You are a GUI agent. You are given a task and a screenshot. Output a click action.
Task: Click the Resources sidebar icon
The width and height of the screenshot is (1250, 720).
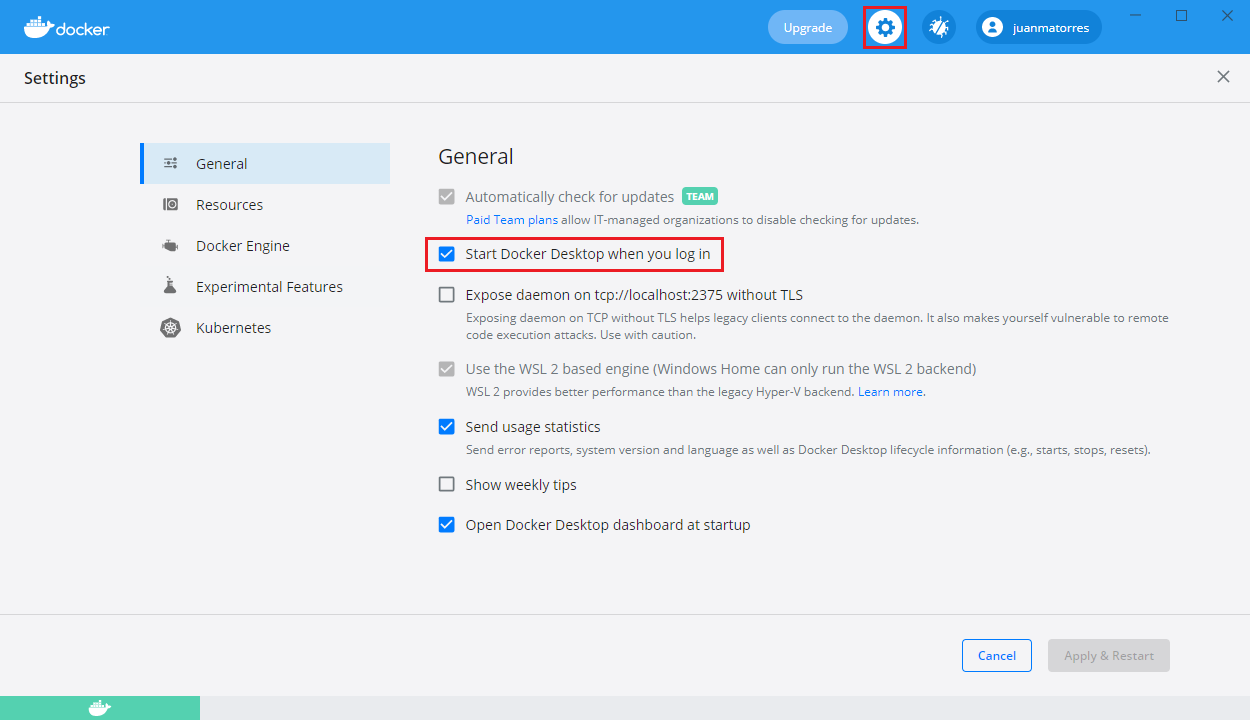click(171, 205)
